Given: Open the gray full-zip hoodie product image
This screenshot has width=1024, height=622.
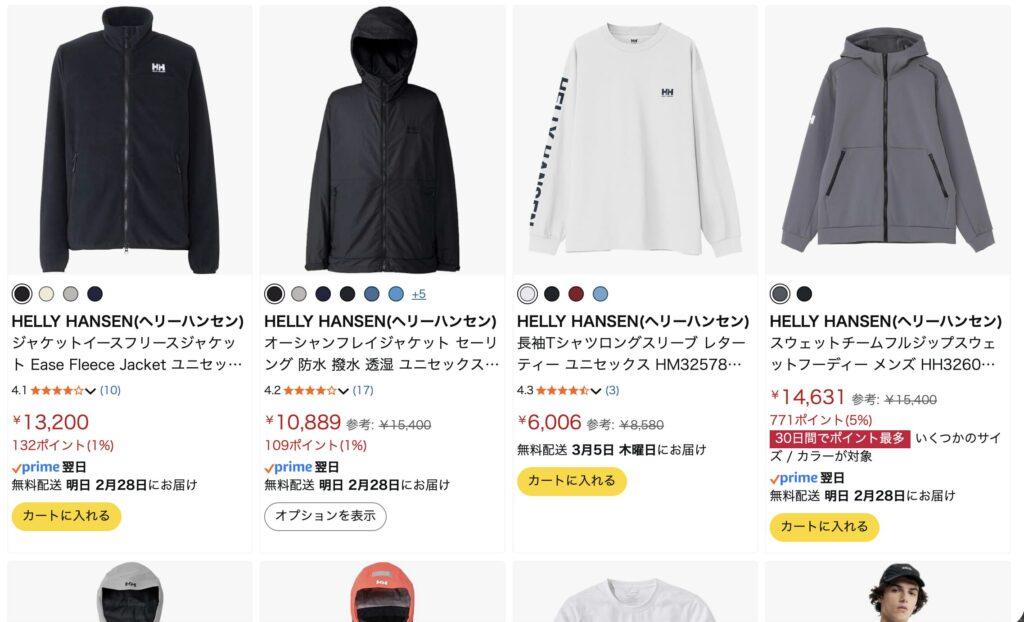Looking at the screenshot, I should [888, 140].
